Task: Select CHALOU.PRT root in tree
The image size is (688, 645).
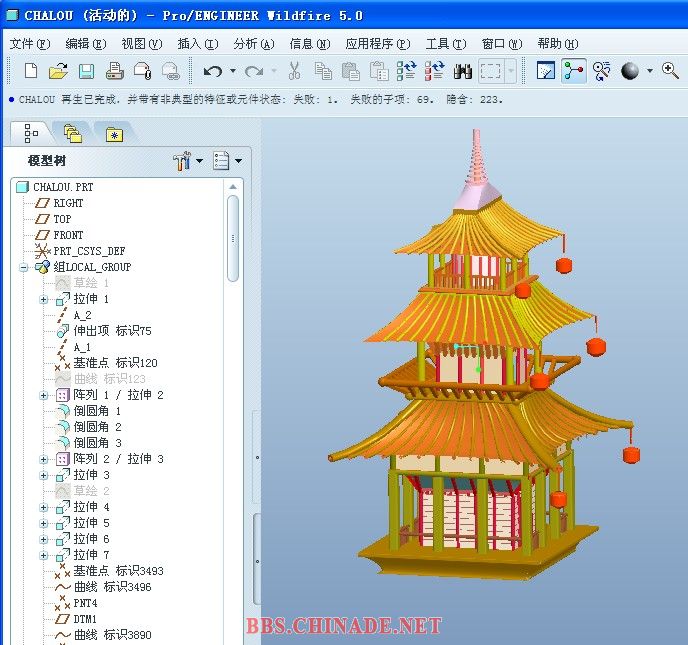Action: pos(63,187)
